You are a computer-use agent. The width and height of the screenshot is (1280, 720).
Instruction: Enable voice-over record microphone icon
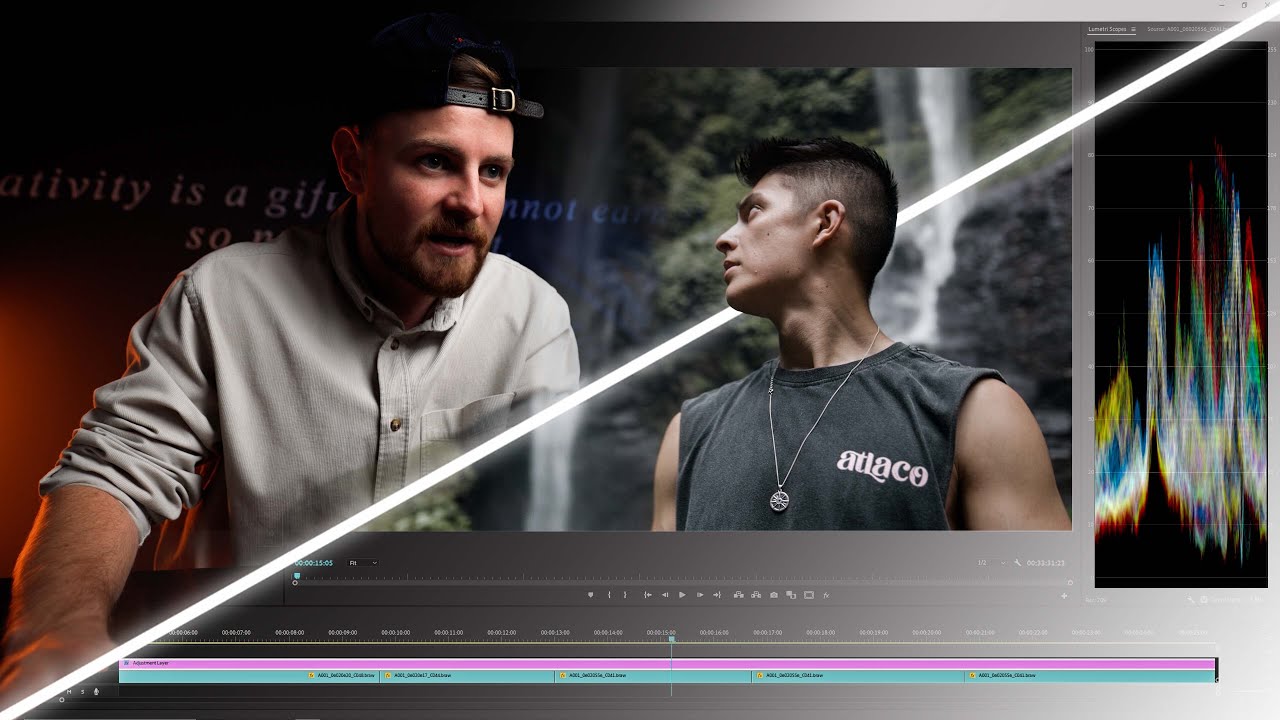pos(96,692)
